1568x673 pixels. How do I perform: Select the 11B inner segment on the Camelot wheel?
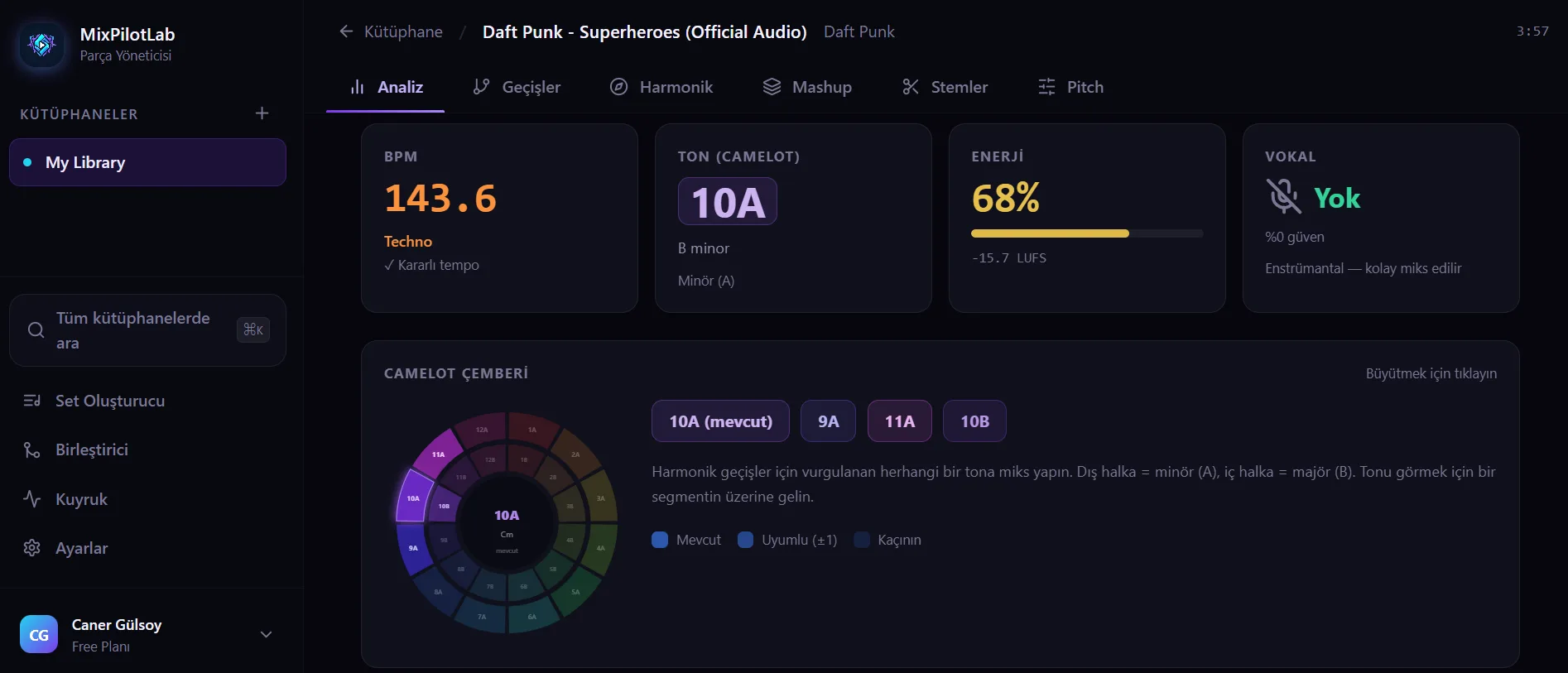tap(461, 478)
